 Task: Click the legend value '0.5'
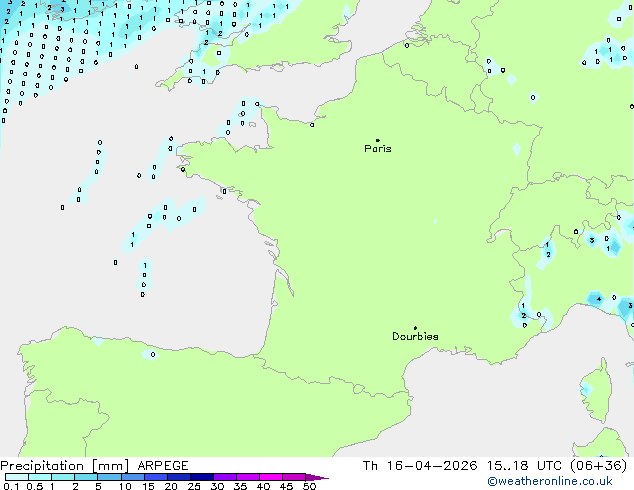tap(35, 486)
